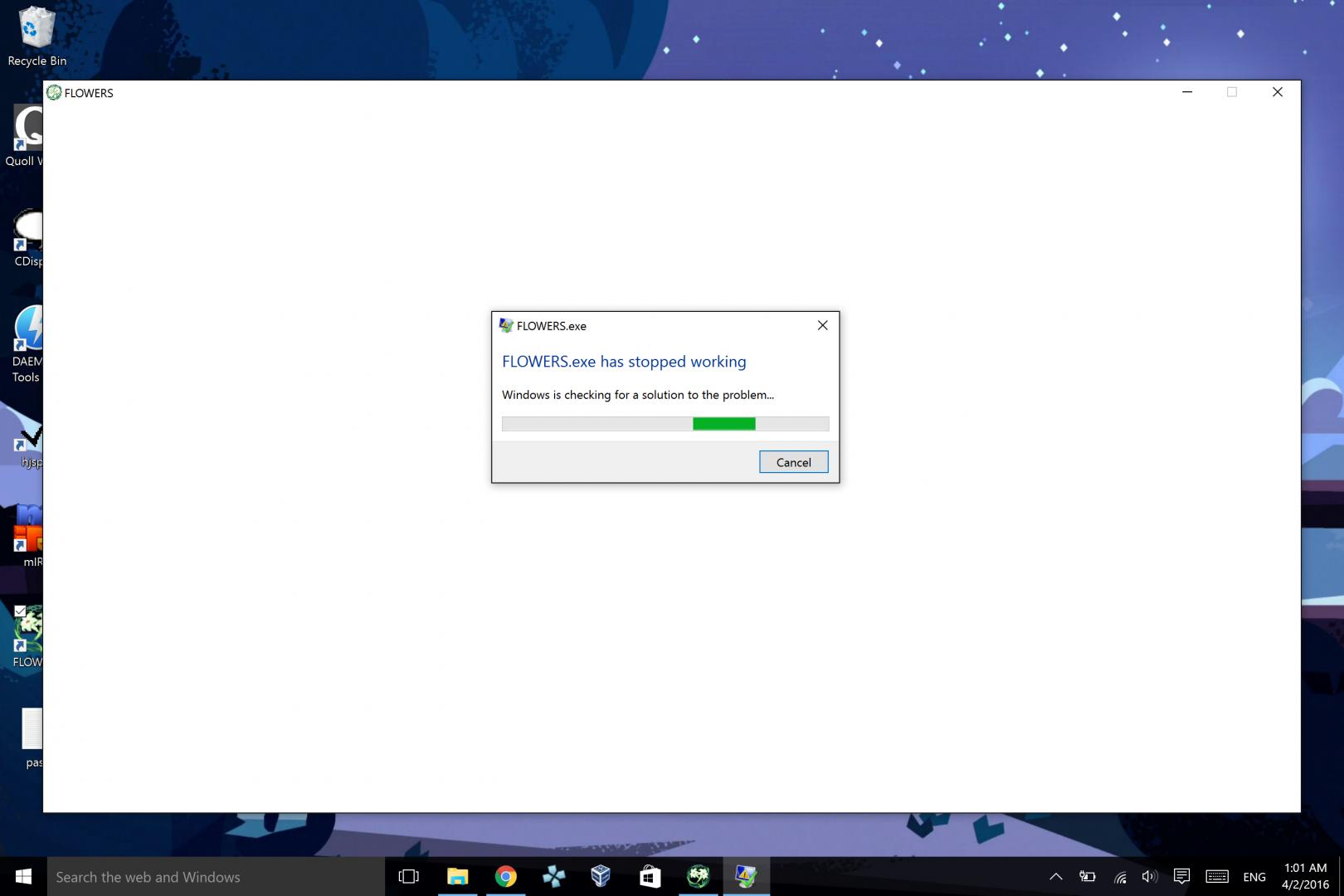The height and width of the screenshot is (896, 1344).
Task: Show hidden system tray icons
Action: 1055,876
